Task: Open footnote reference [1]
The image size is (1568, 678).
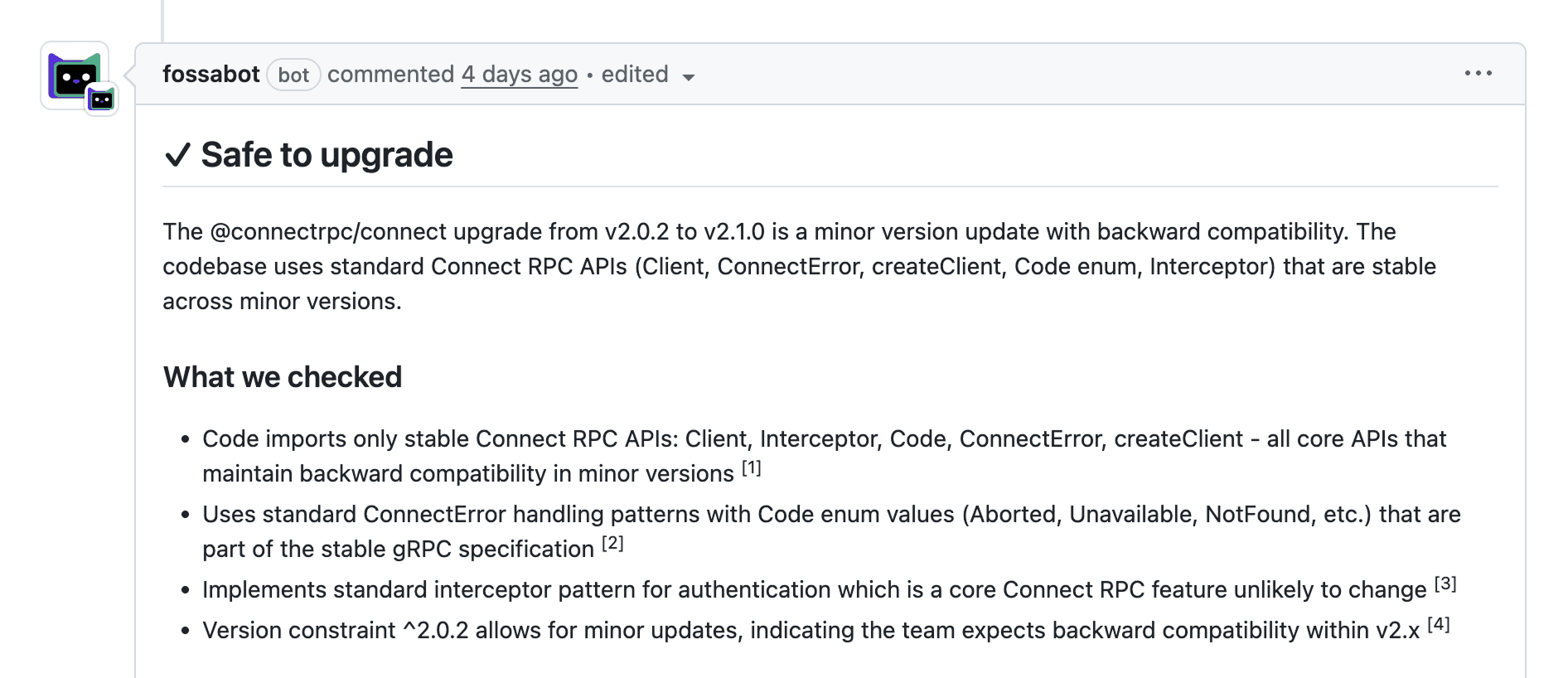Action: click(751, 468)
